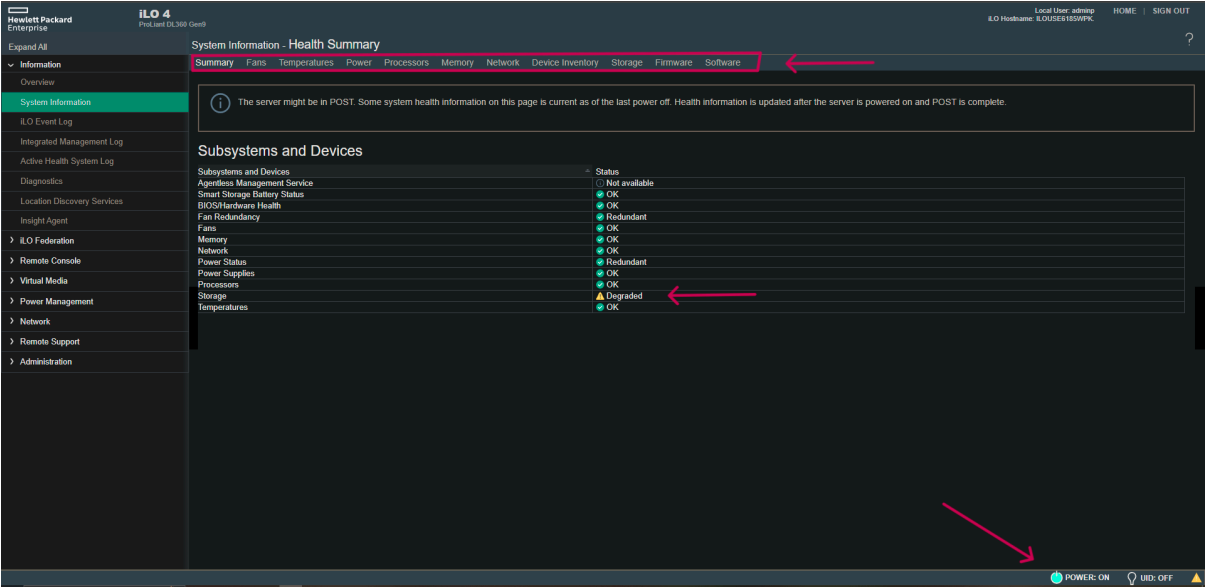Click the OK check icon for Processors

click(600, 285)
